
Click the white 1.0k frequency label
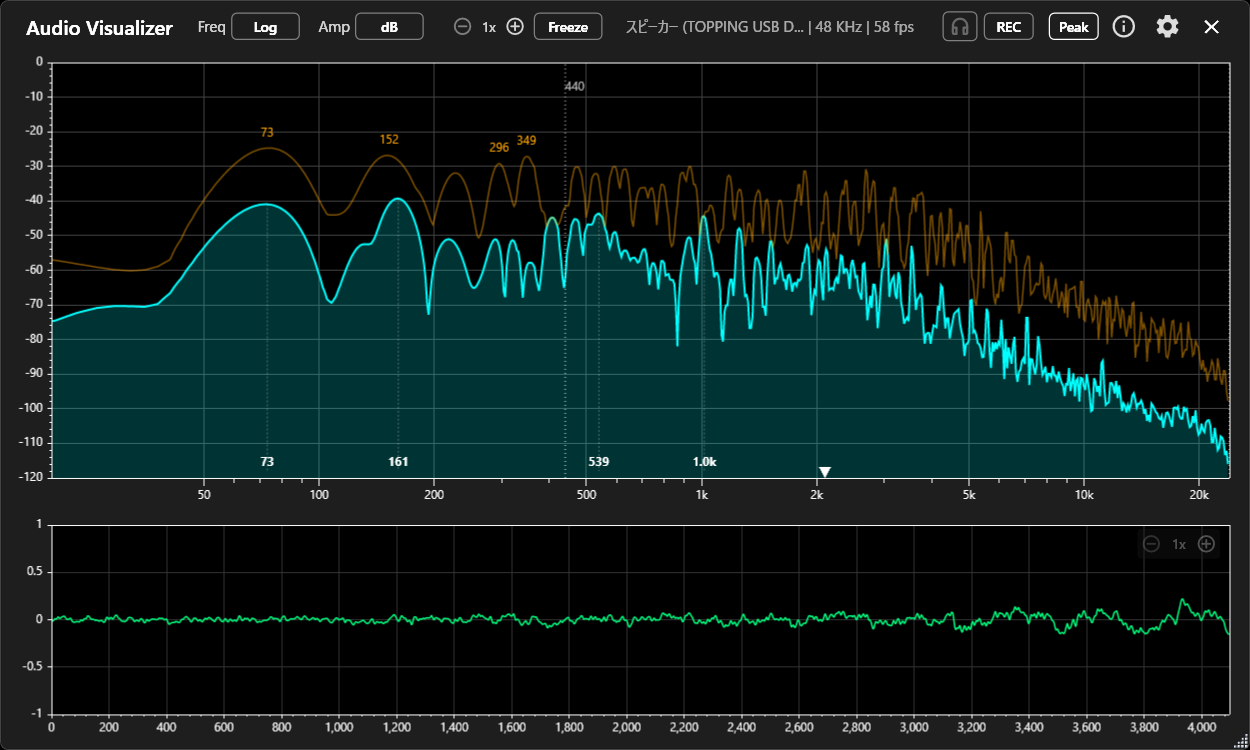tap(704, 462)
